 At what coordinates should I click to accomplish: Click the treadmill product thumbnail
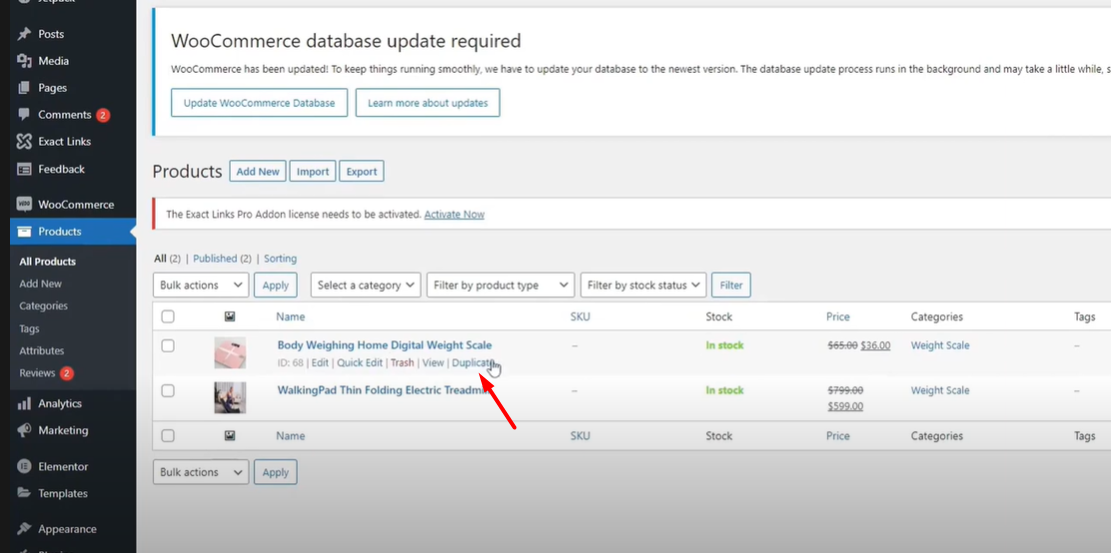[x=230, y=398]
